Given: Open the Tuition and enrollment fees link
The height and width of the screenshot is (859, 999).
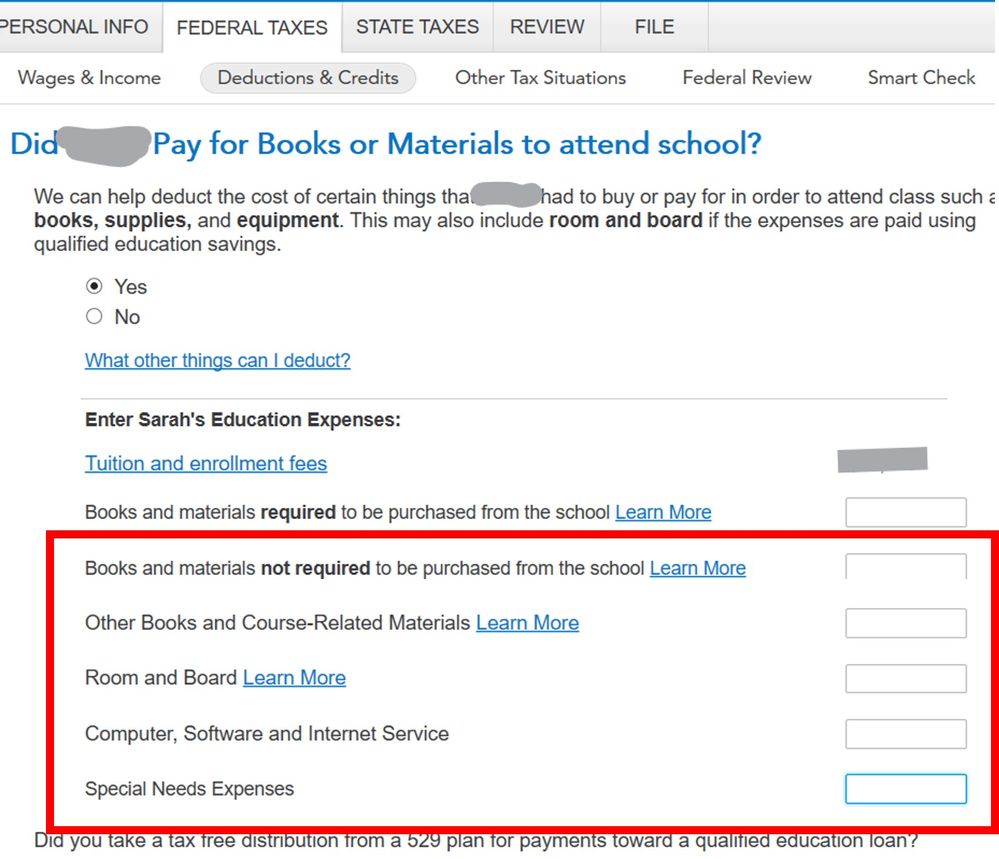Looking at the screenshot, I should click(x=206, y=464).
